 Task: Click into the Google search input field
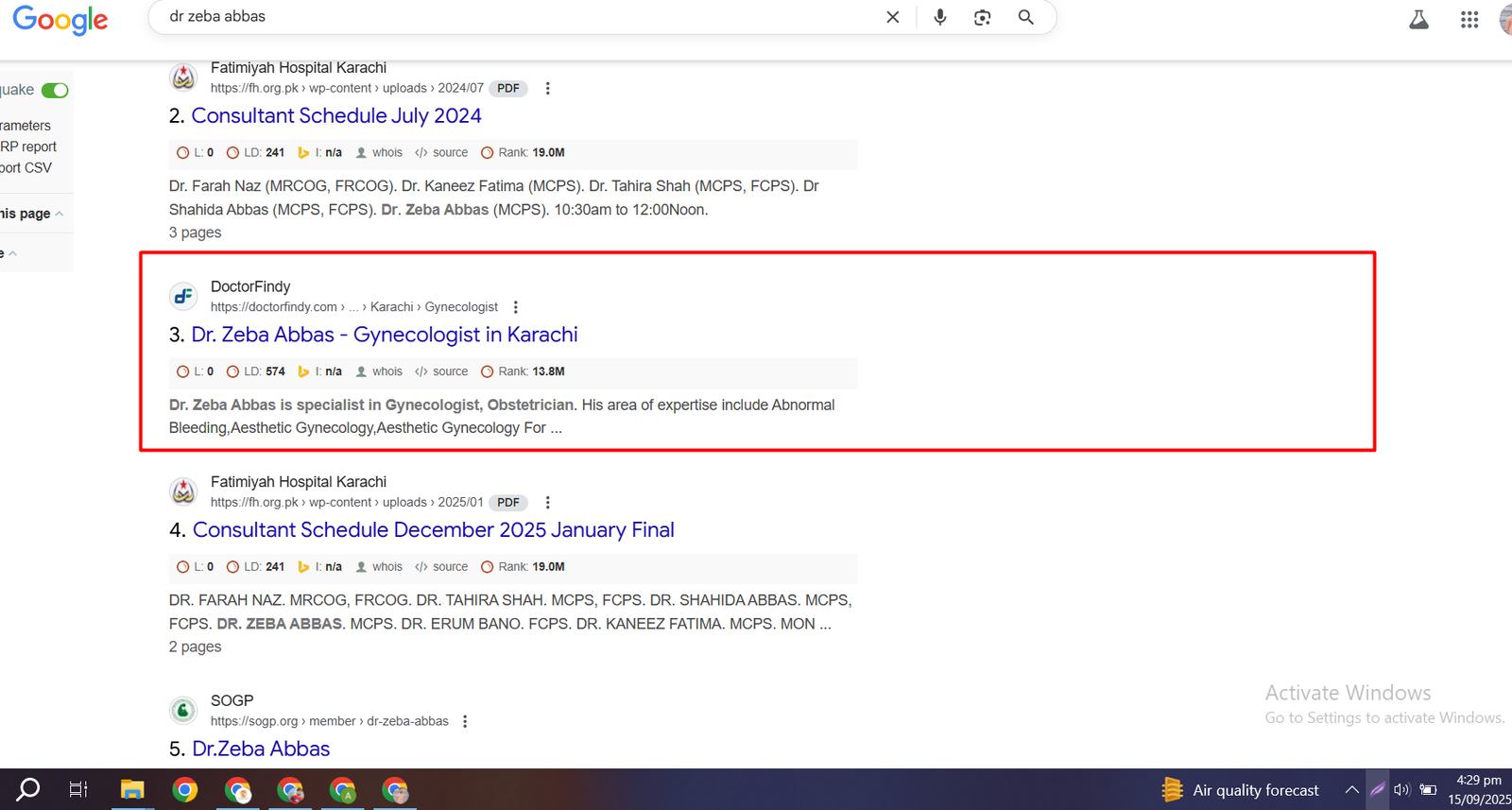(520, 17)
